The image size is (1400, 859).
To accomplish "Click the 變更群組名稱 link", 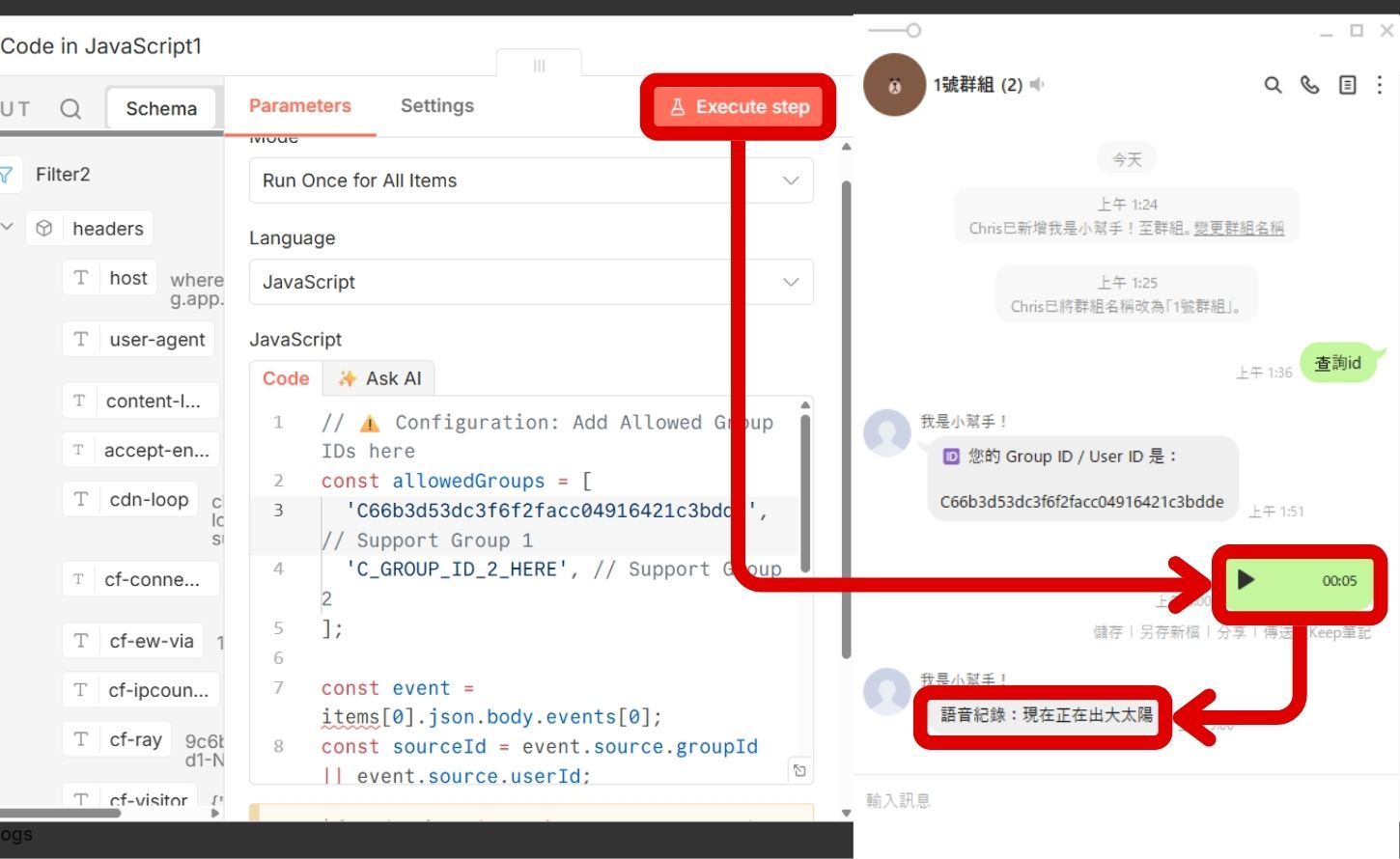I will click(x=1238, y=229).
